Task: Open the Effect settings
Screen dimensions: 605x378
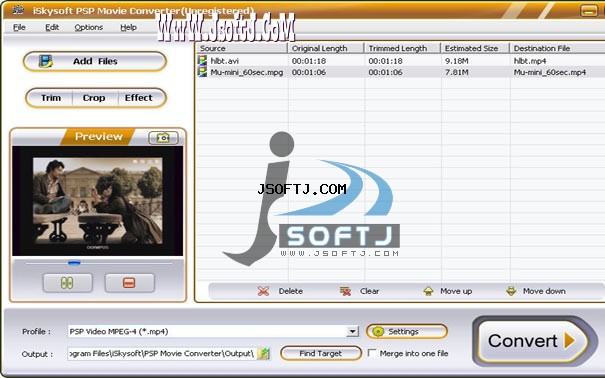Action: tap(139, 98)
